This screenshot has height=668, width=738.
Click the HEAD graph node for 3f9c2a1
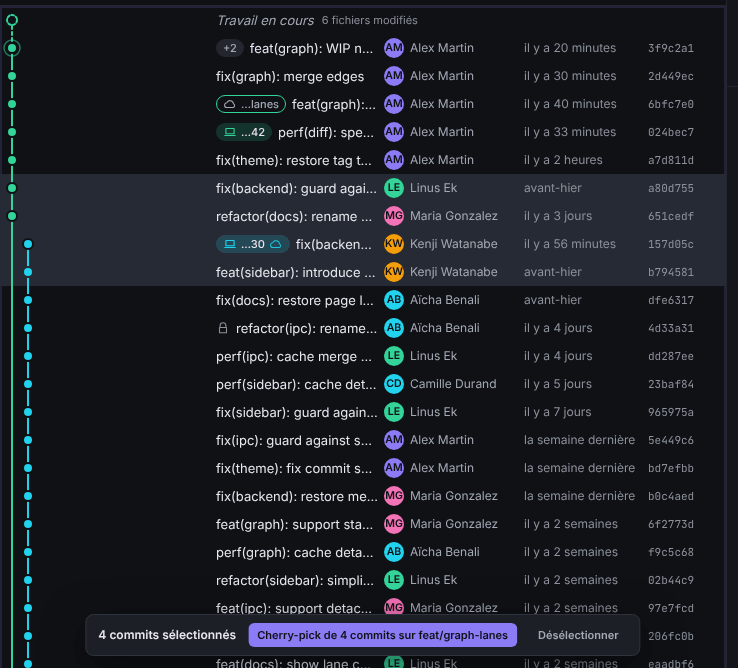tap(12, 48)
